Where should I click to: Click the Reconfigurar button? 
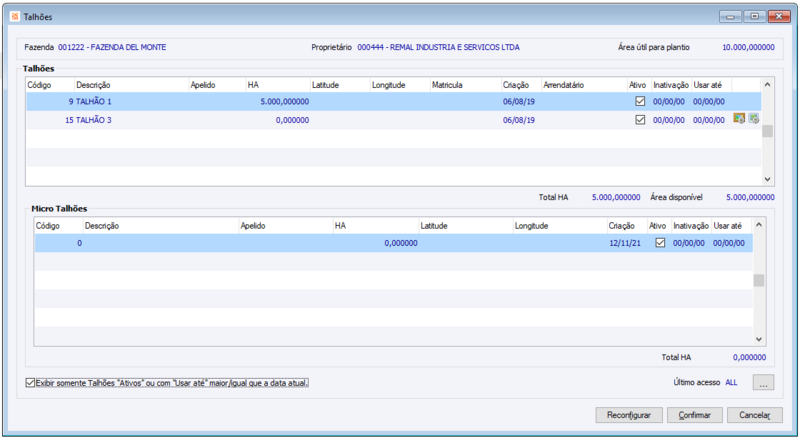629,415
